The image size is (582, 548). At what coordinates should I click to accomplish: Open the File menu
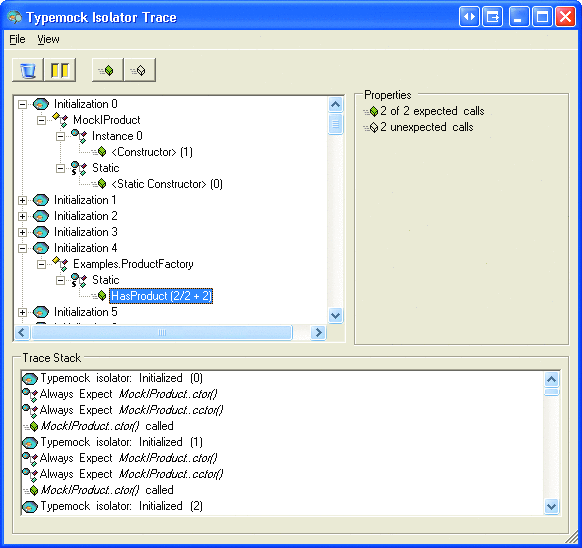click(x=17, y=39)
